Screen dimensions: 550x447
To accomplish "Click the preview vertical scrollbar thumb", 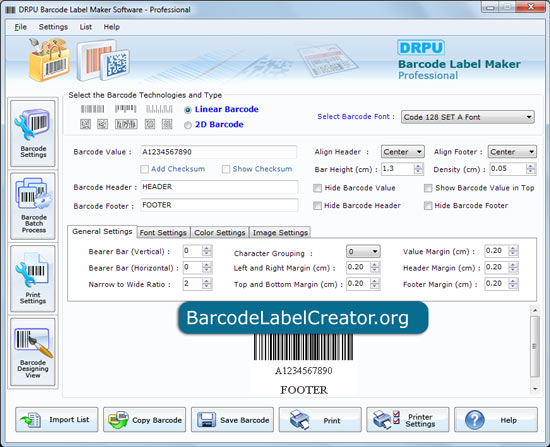I will tap(535, 346).
